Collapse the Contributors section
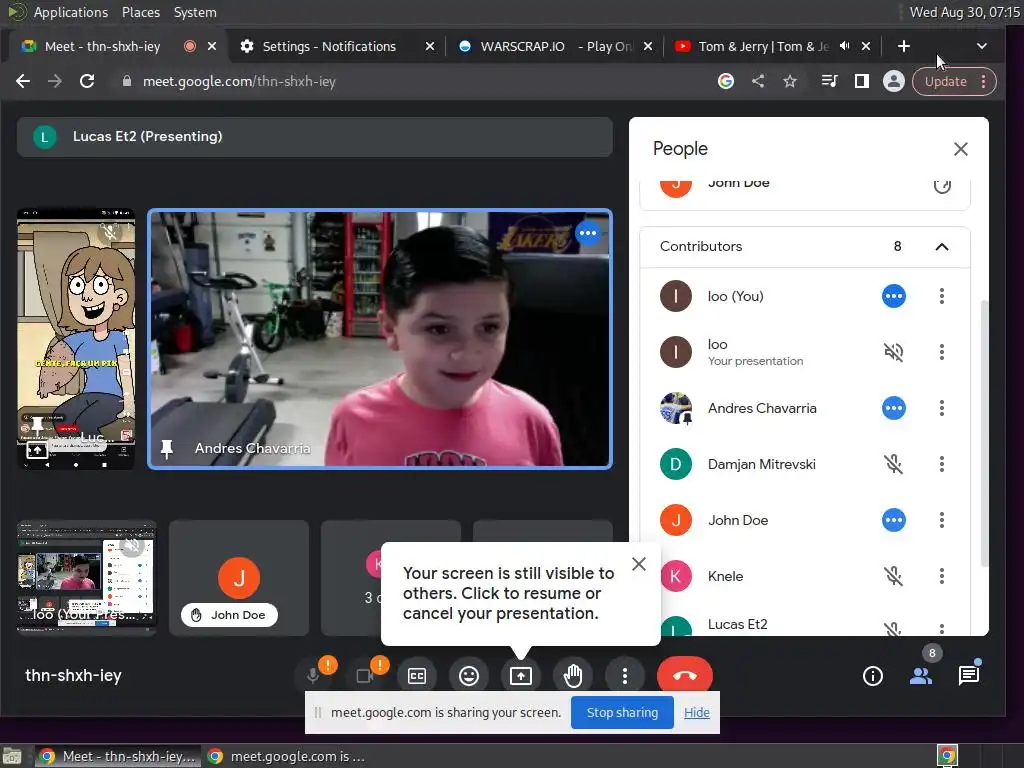1024x768 pixels. point(942,247)
